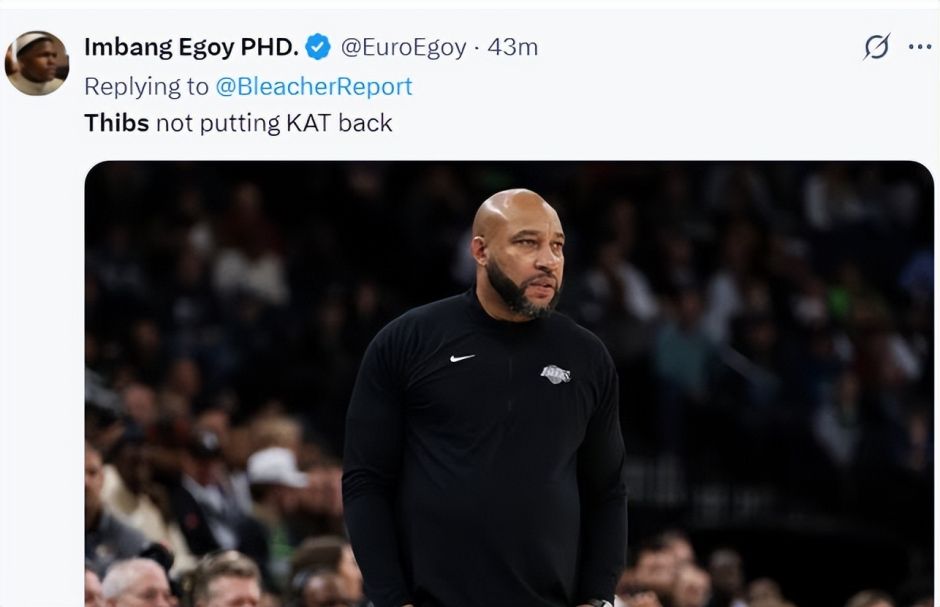
Task: Click the white cap in the crowd
Action: (276, 467)
